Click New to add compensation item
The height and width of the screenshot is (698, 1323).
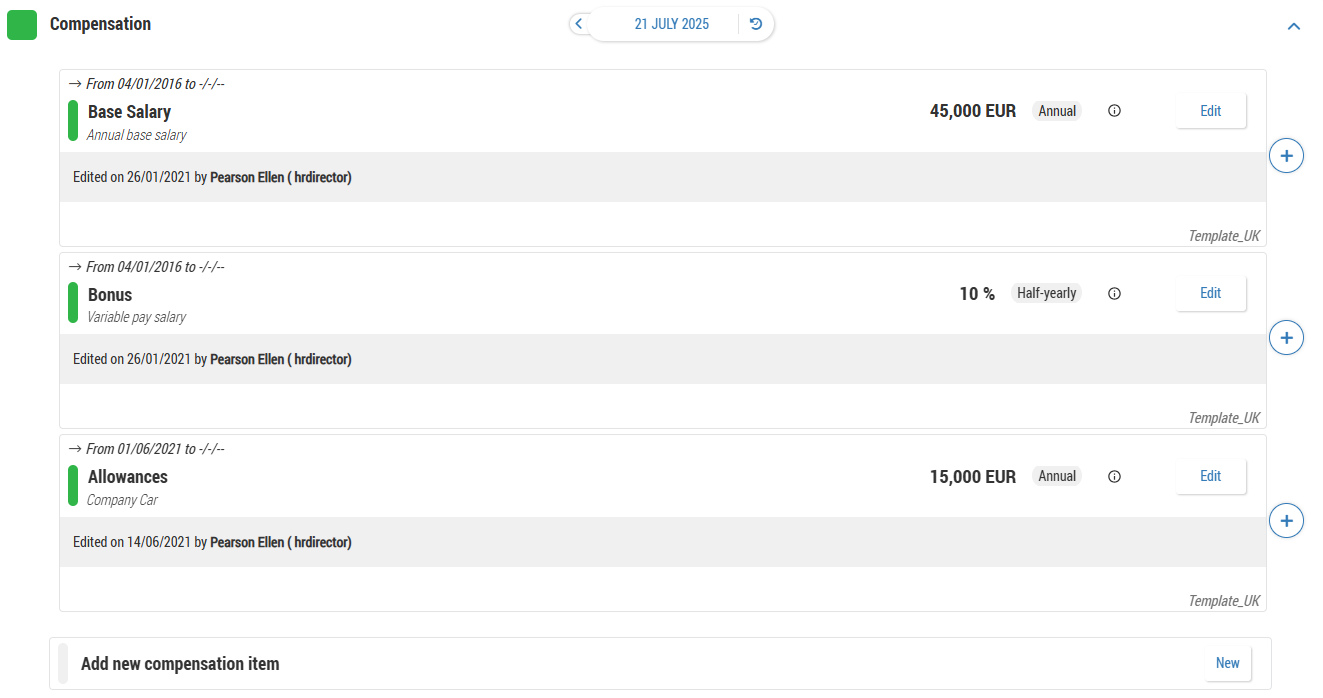(1227, 663)
